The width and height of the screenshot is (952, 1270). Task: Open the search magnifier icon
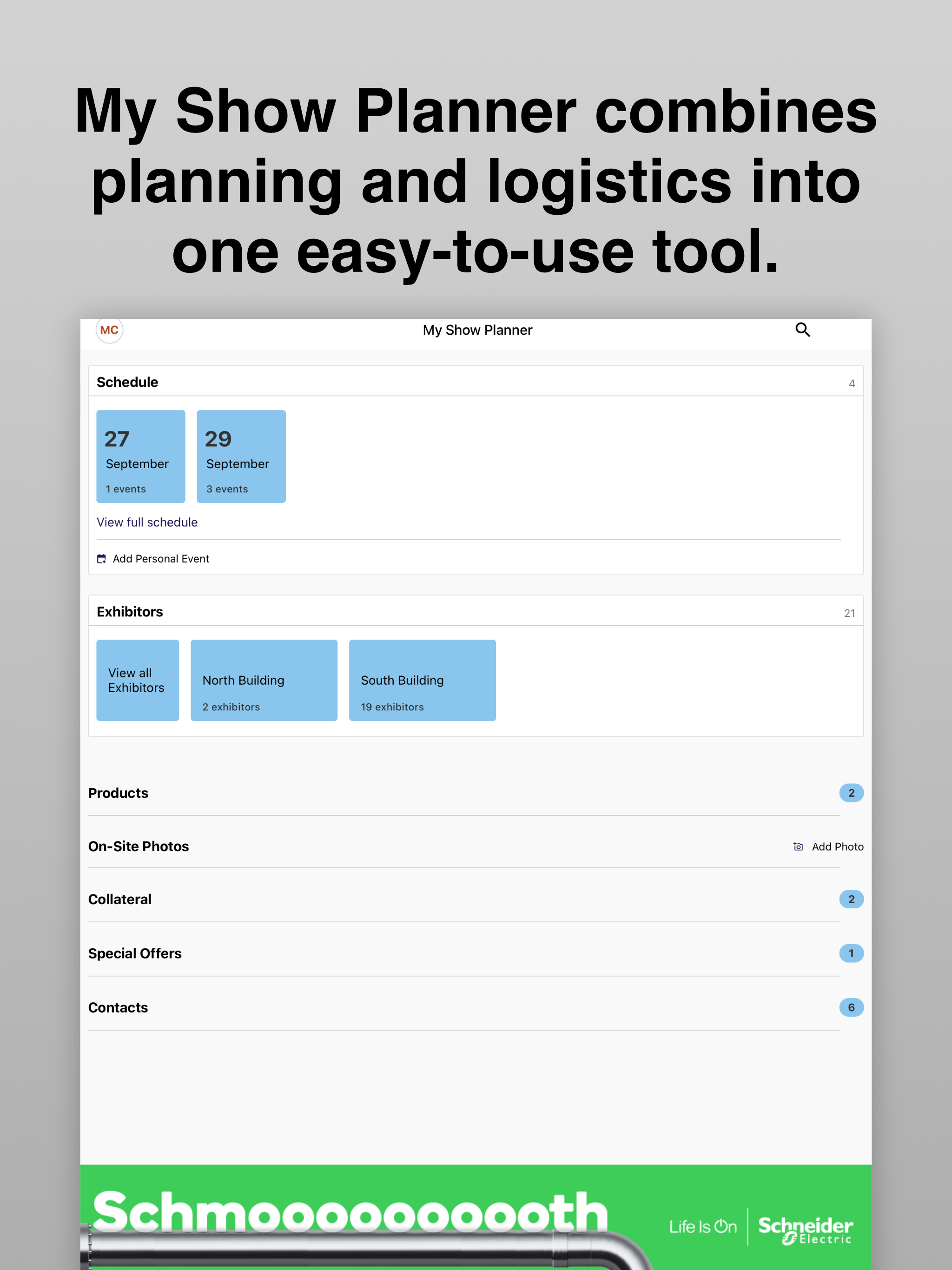click(802, 330)
